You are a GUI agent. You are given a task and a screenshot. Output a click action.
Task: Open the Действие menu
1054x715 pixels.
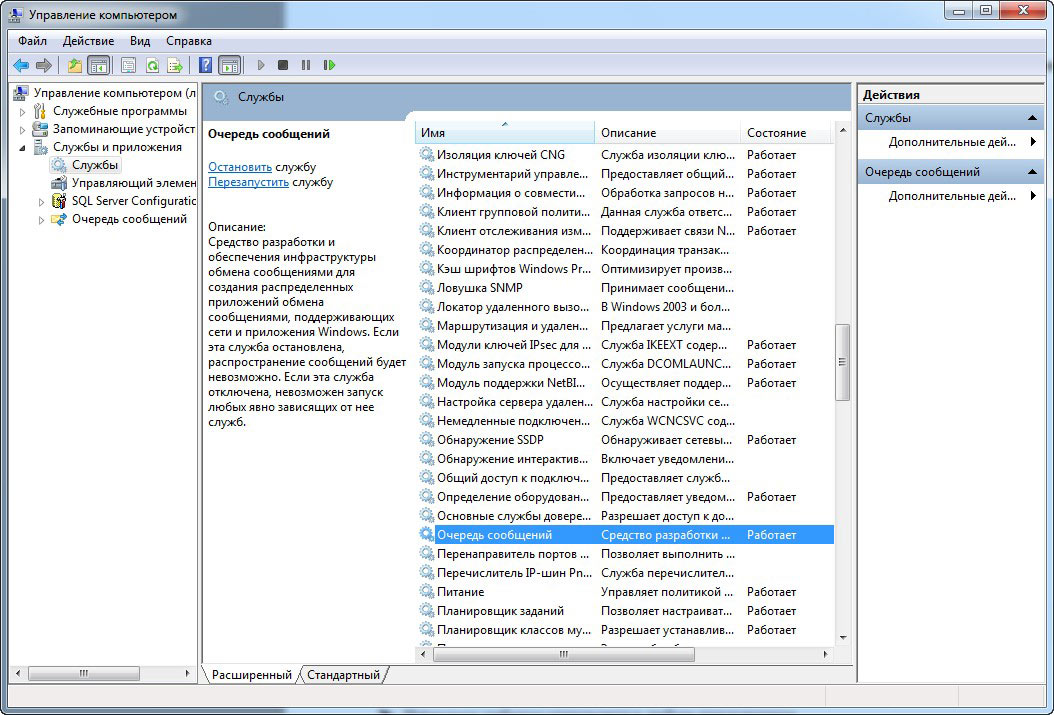[x=88, y=41]
